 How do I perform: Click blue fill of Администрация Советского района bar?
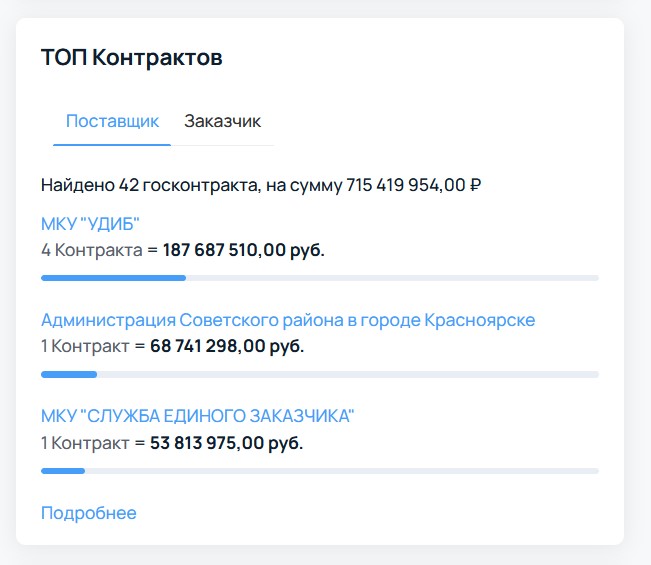coord(69,374)
